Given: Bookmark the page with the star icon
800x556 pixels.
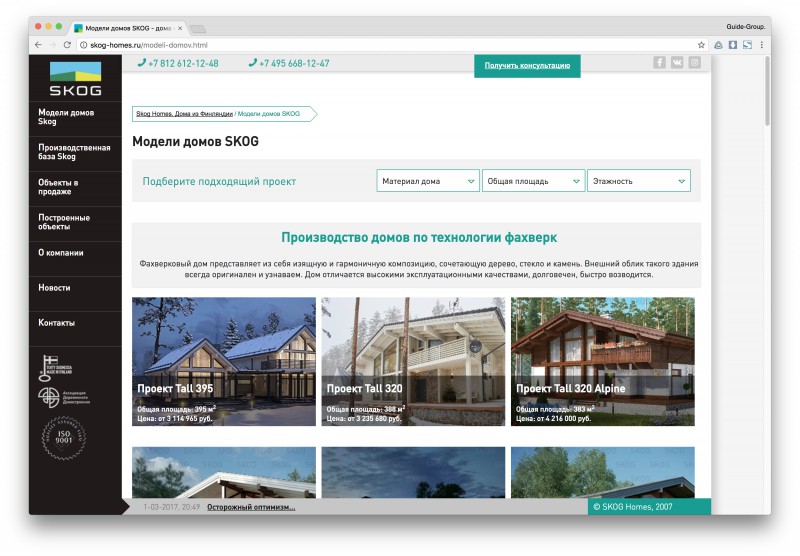Looking at the screenshot, I should tap(701, 45).
